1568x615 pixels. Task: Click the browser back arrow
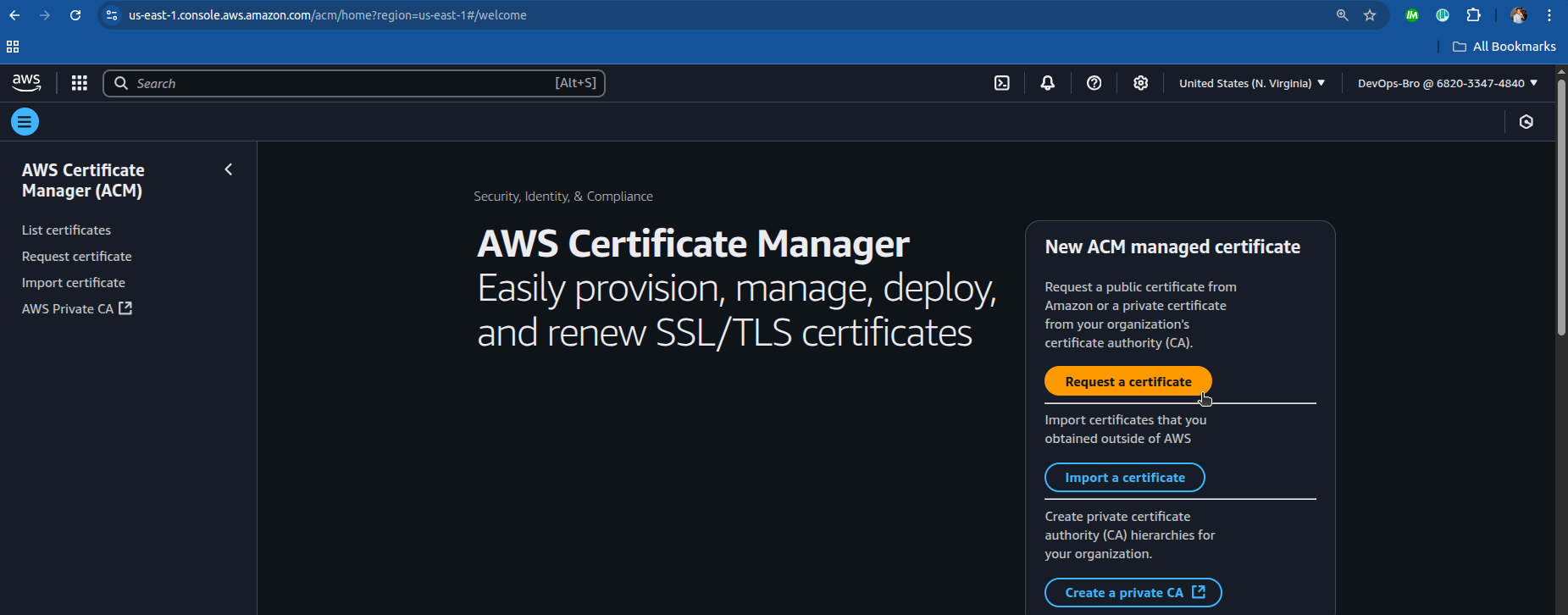point(14,15)
